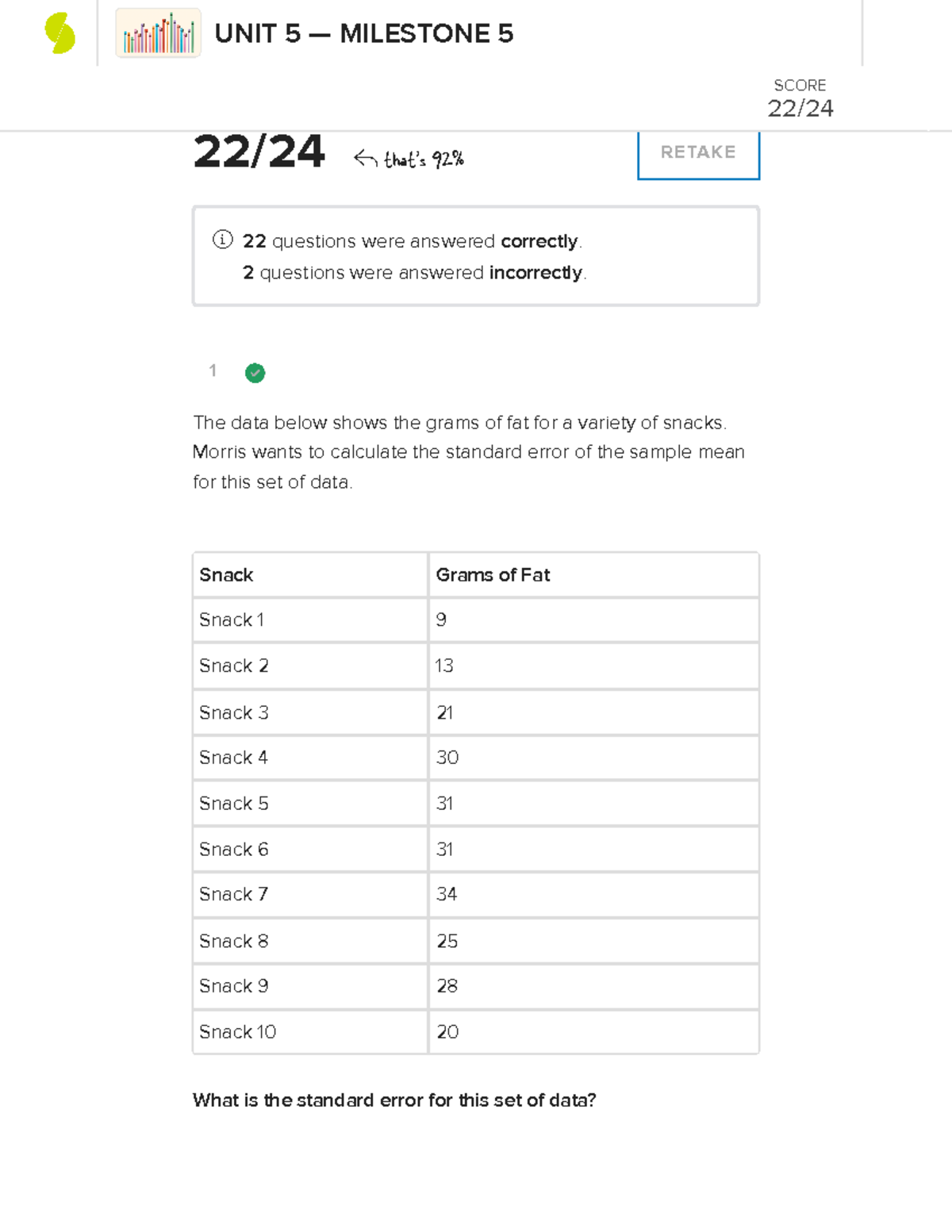Click the value 13 for Snack 2

point(444,666)
